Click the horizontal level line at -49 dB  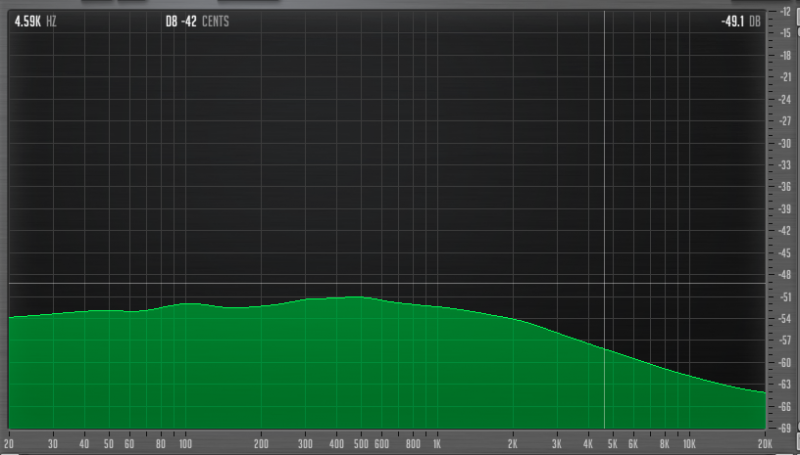pos(300,283)
